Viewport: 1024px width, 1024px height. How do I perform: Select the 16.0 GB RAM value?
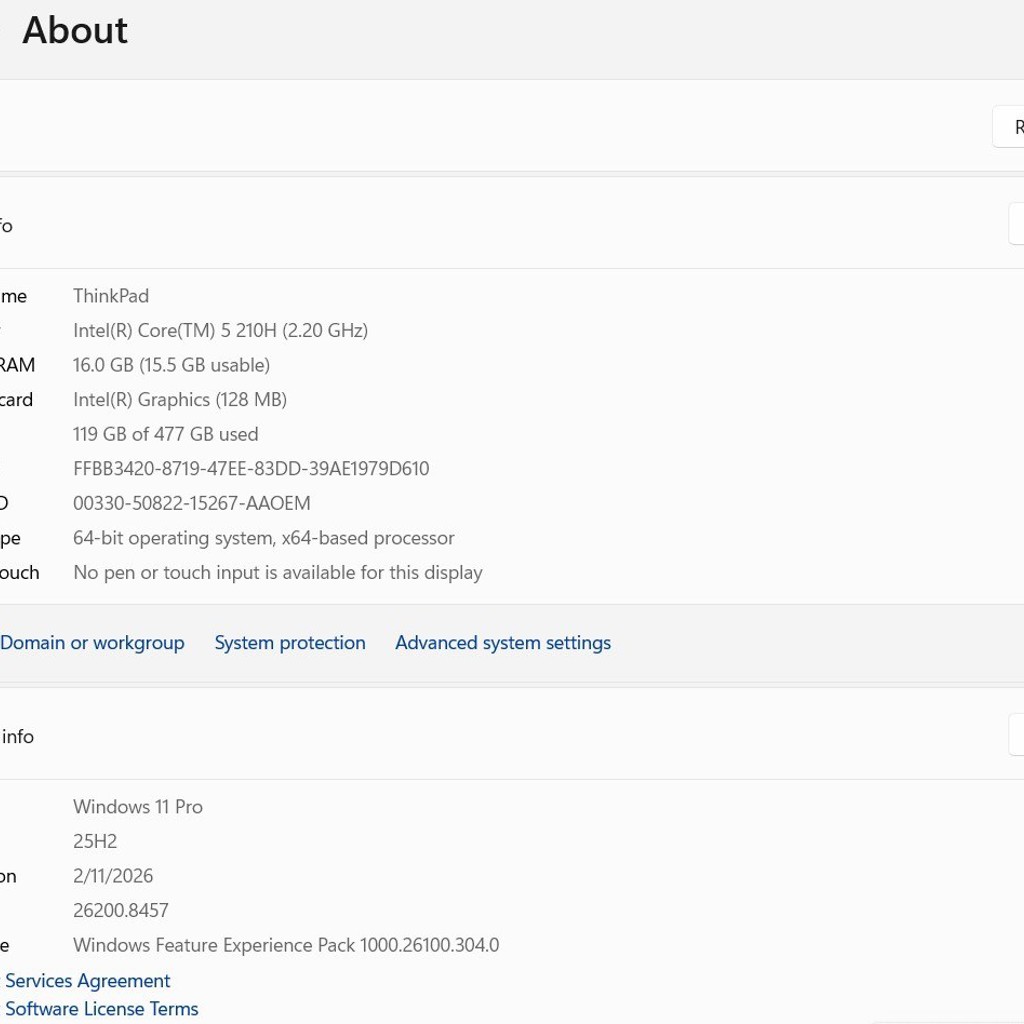171,365
